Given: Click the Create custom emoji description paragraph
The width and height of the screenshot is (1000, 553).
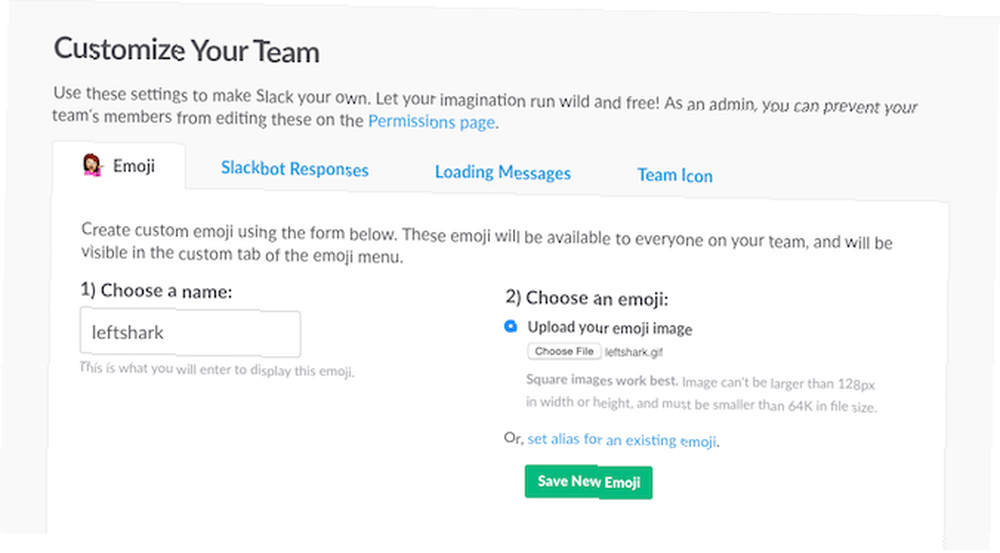Looking at the screenshot, I should [x=487, y=244].
